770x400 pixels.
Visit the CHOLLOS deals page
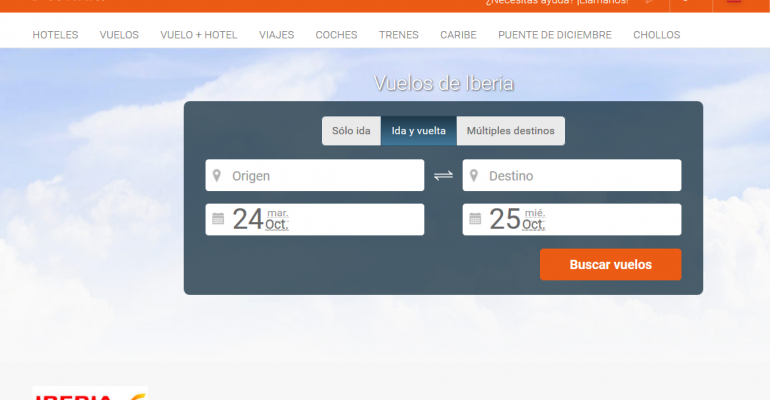pyautogui.click(x=657, y=35)
